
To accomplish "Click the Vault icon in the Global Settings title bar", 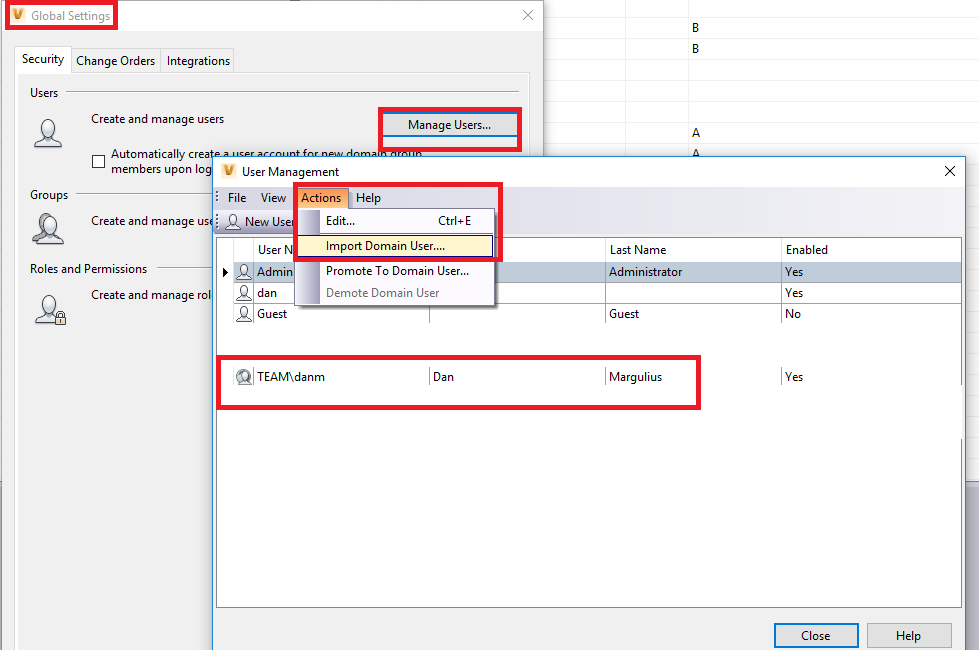I will pyautogui.click(x=19, y=14).
